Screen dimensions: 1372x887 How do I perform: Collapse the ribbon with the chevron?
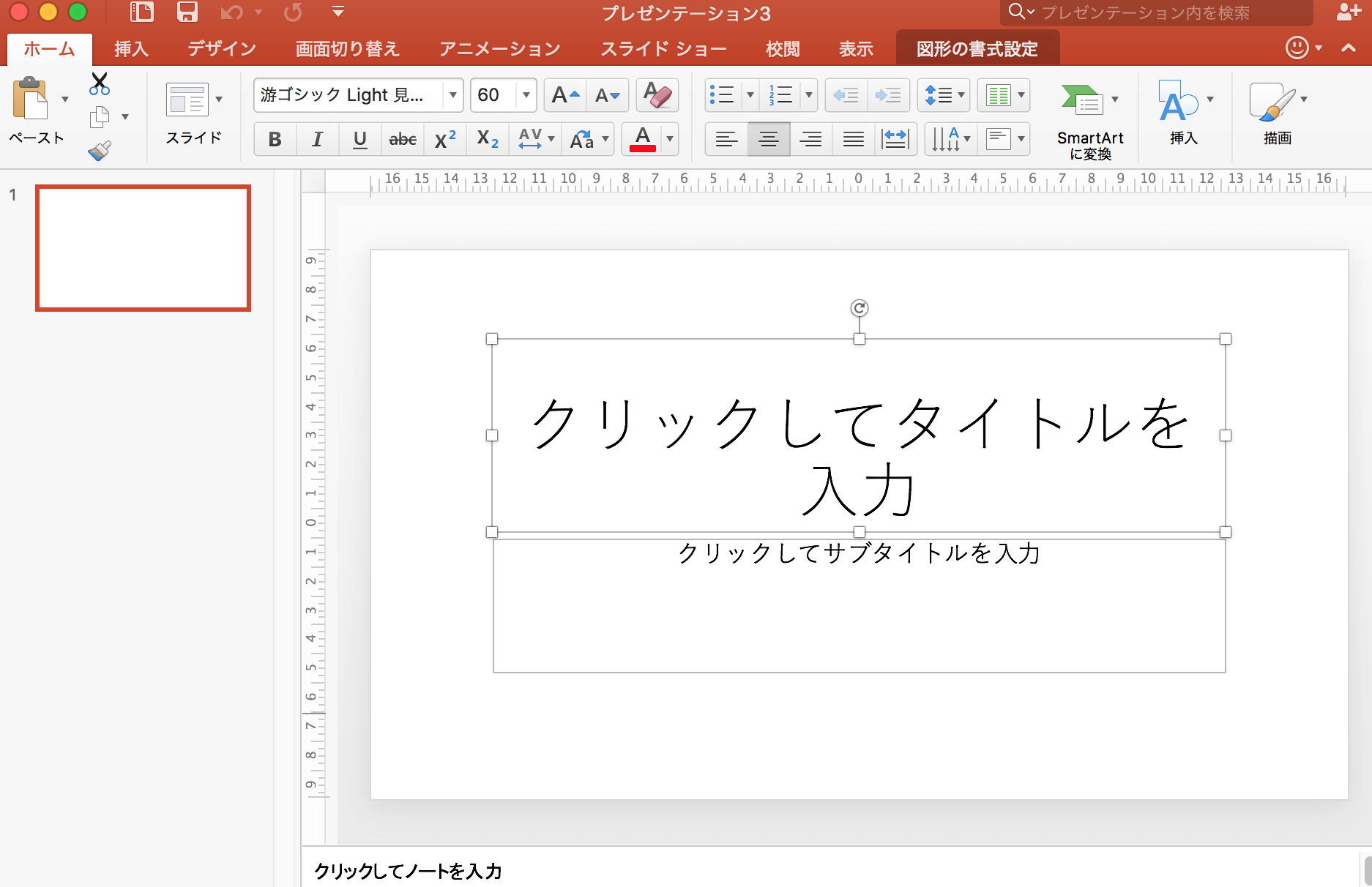click(x=1349, y=48)
